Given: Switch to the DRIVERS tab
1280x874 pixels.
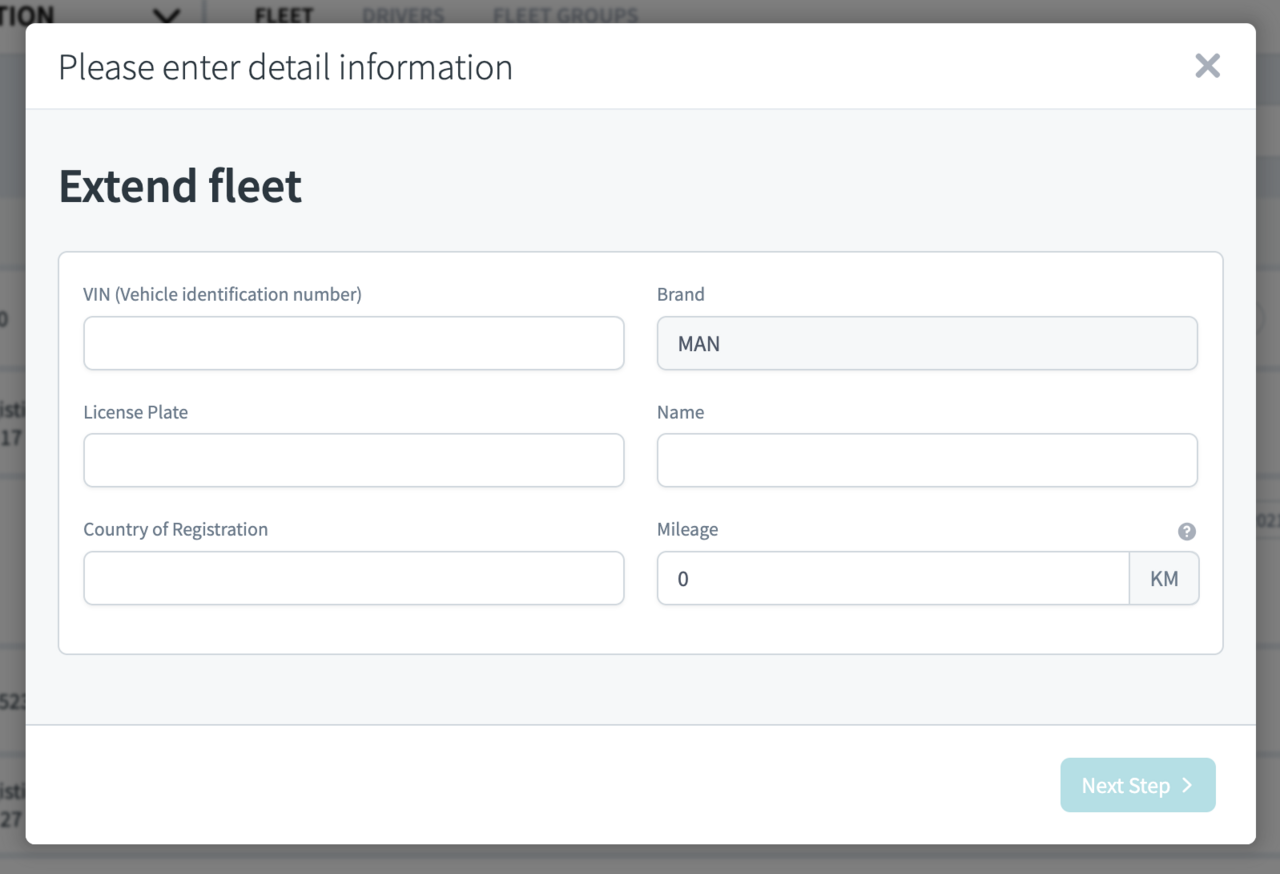Looking at the screenshot, I should pyautogui.click(x=402, y=15).
